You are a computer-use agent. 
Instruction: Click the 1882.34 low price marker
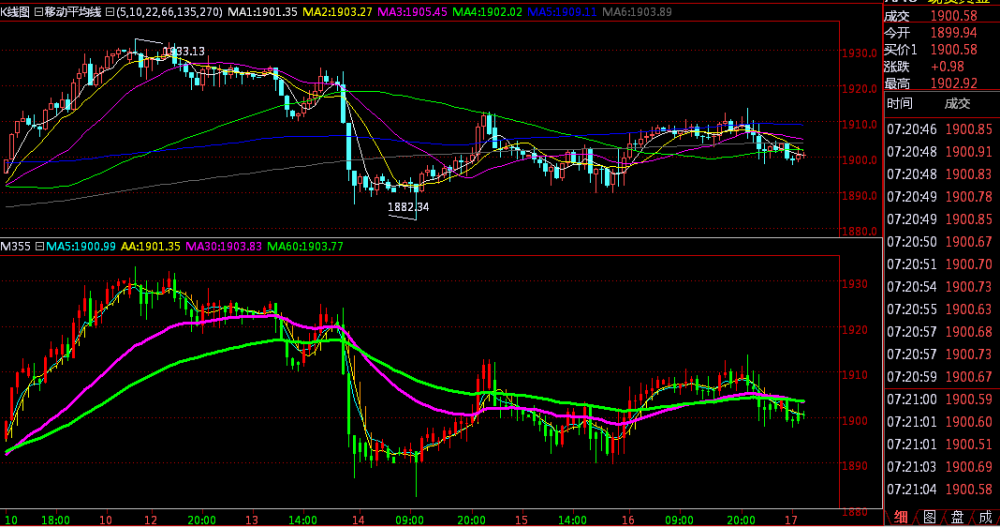coord(407,207)
